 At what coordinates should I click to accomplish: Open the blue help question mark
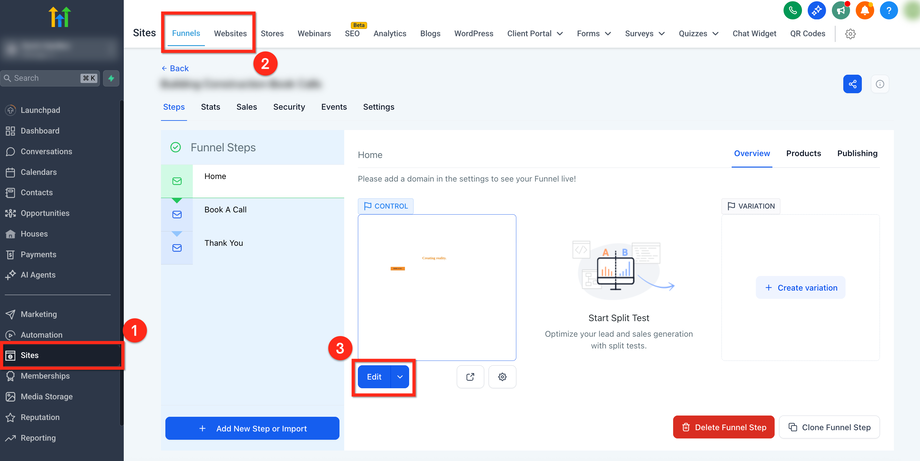pyautogui.click(x=888, y=11)
